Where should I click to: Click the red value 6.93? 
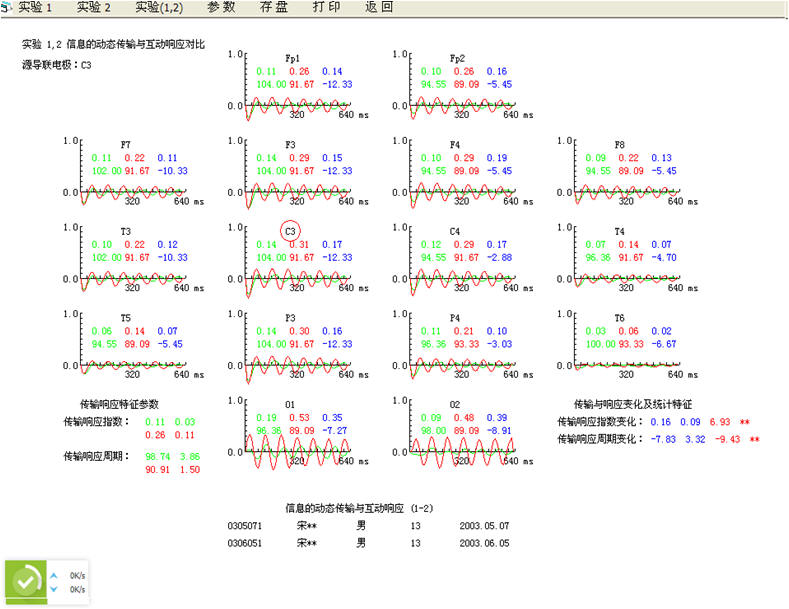pos(720,422)
